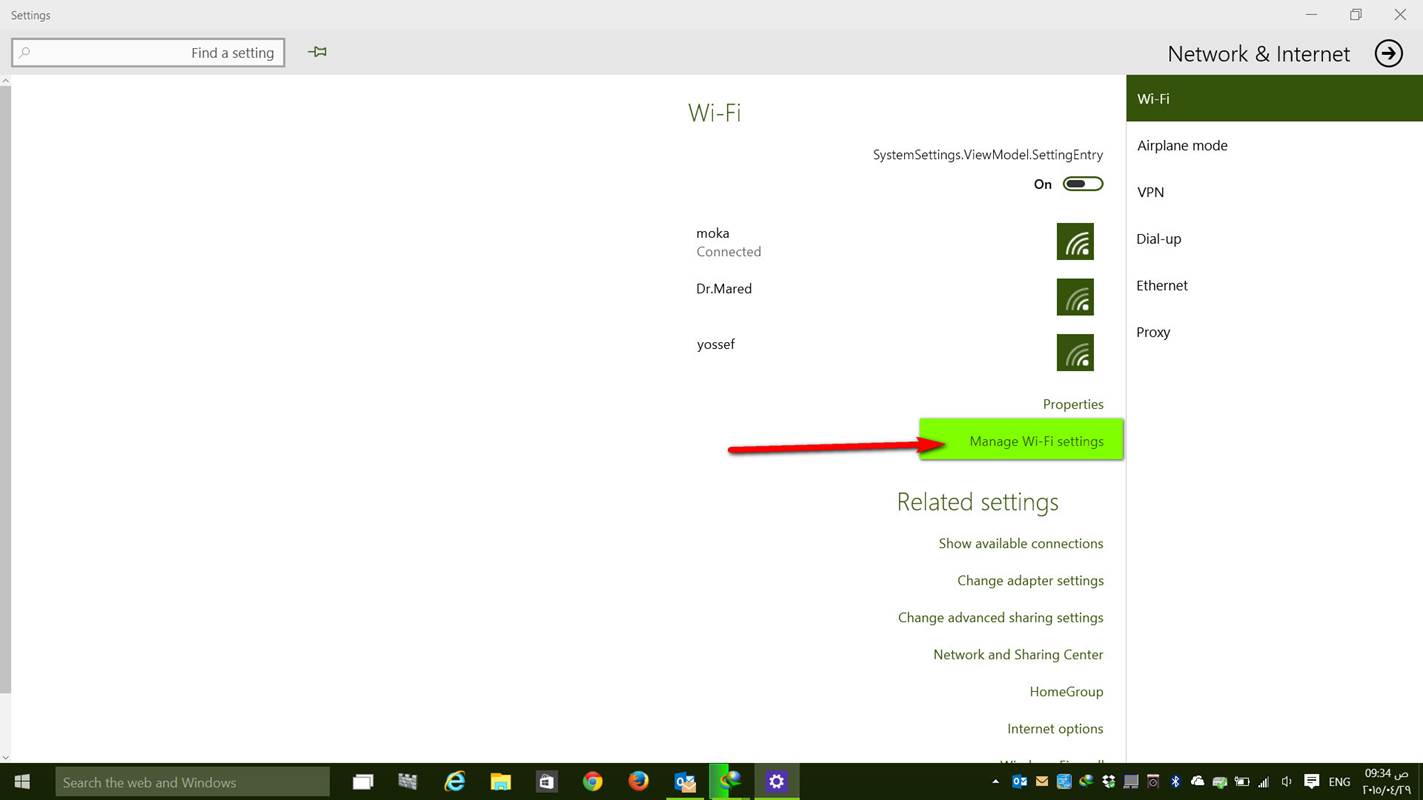Open the VPN settings section
Image resolution: width=1423 pixels, height=800 pixels.
point(1274,192)
